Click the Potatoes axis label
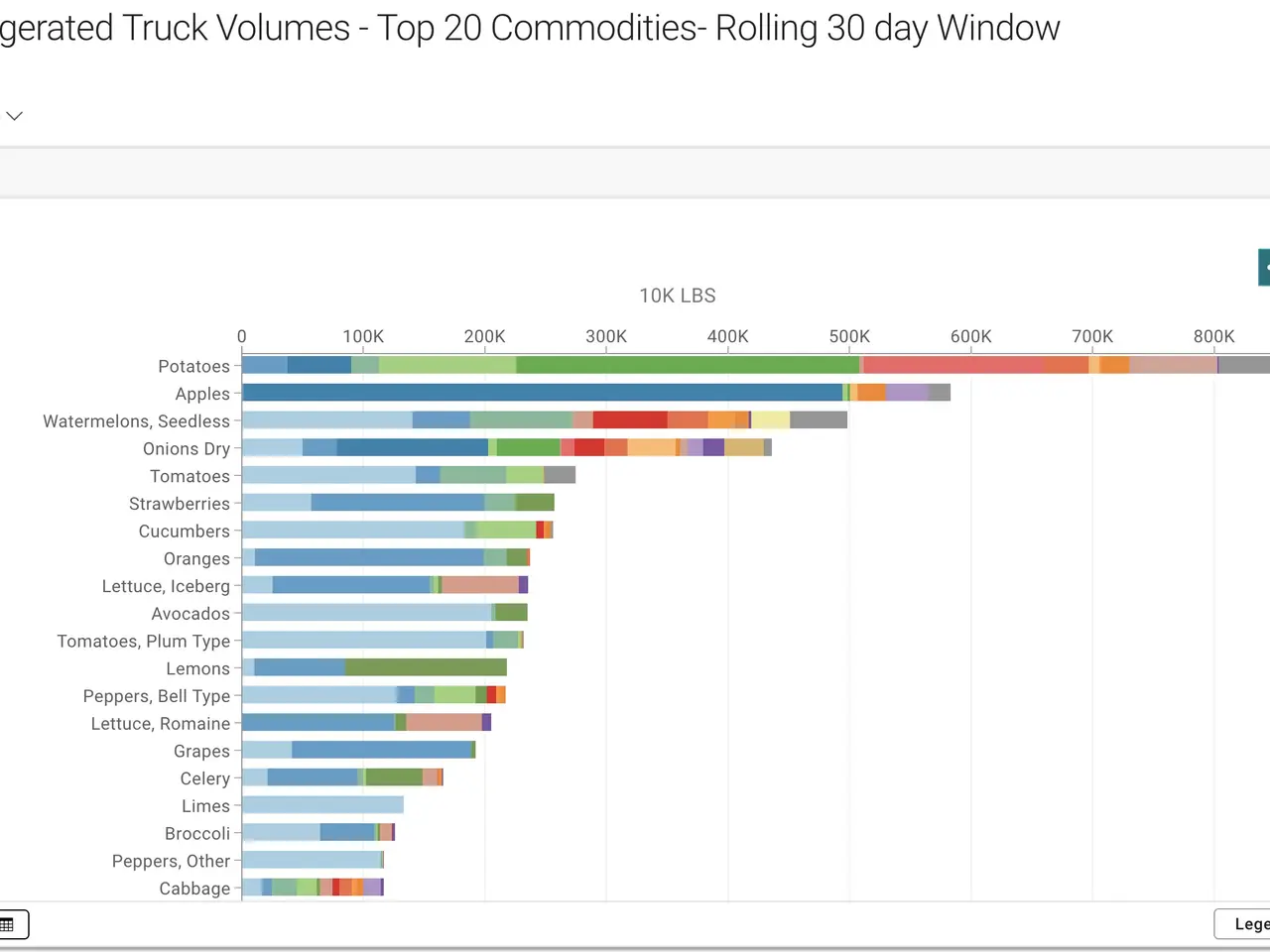The height and width of the screenshot is (952, 1270). [193, 366]
